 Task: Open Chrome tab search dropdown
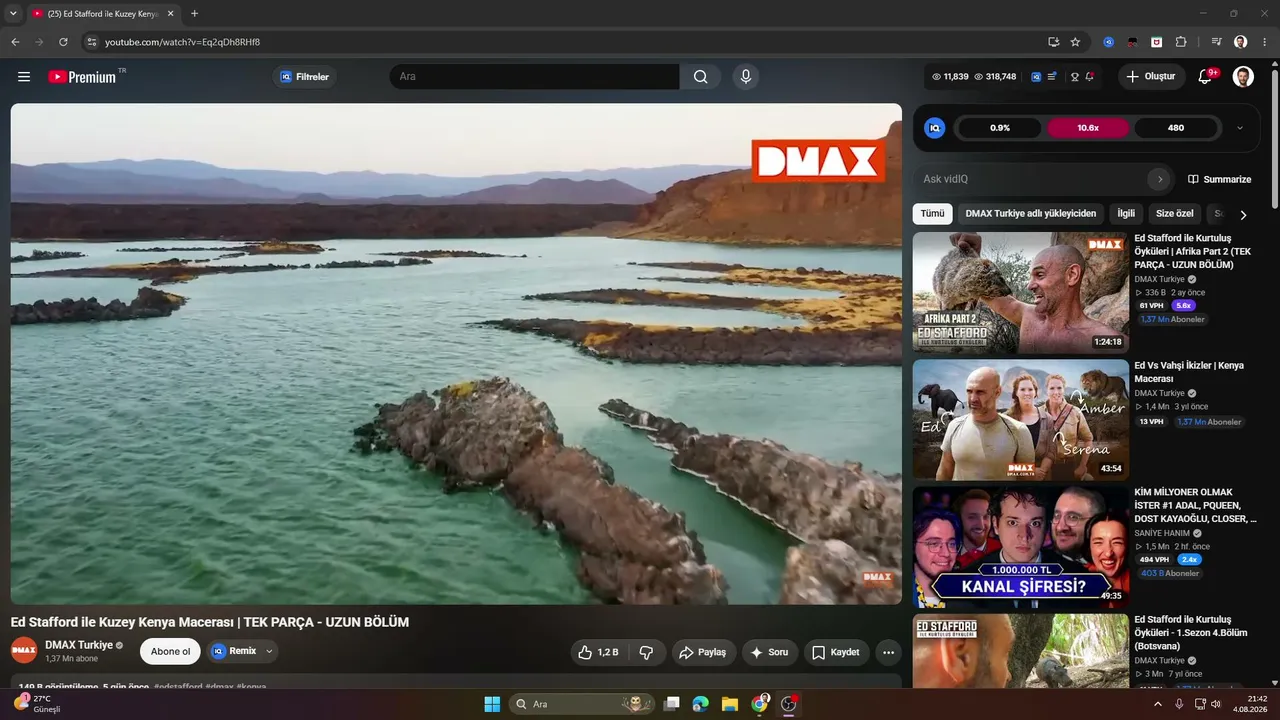(13, 14)
